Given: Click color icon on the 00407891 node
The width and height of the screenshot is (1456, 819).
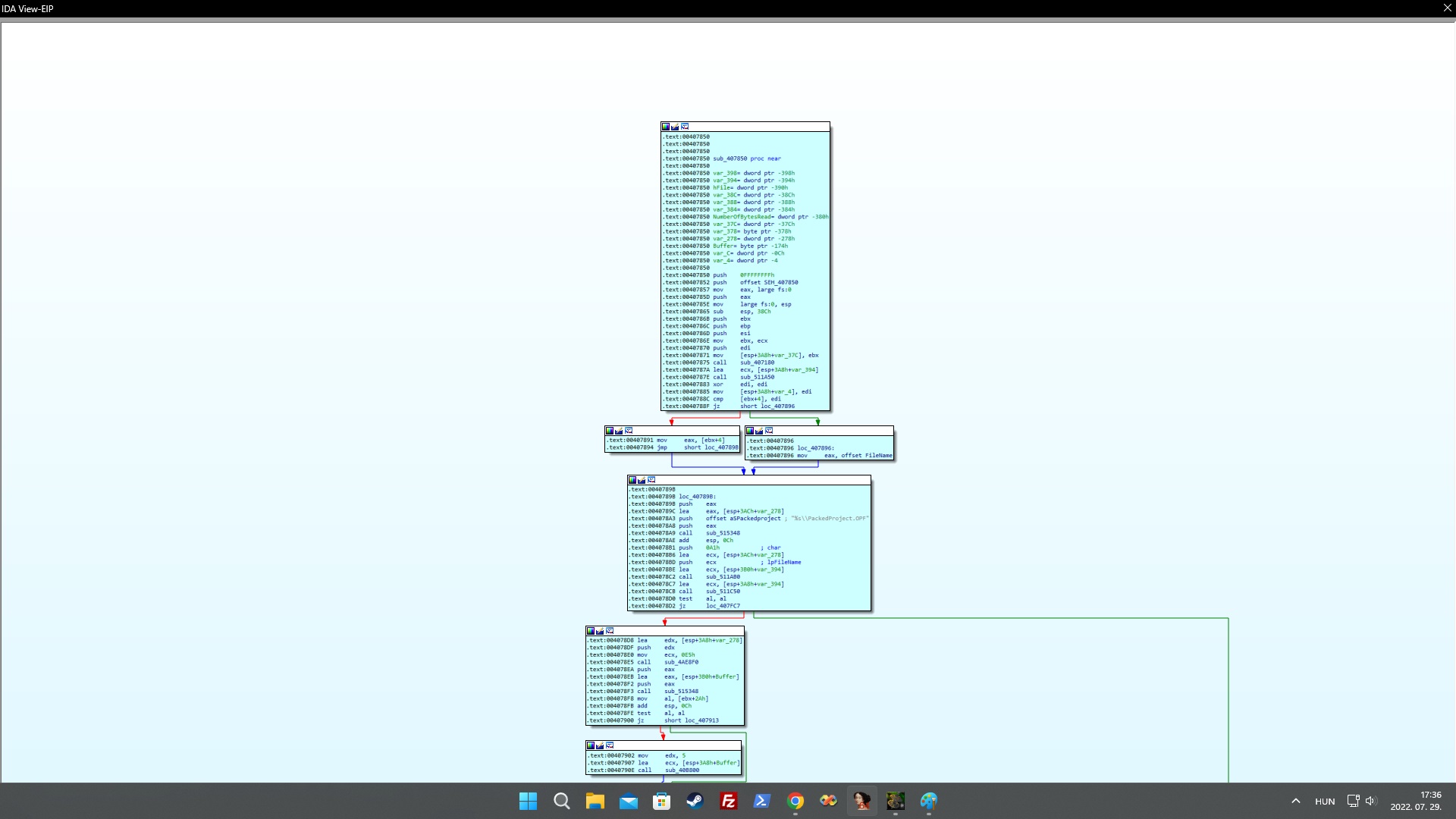Looking at the screenshot, I should click(610, 431).
